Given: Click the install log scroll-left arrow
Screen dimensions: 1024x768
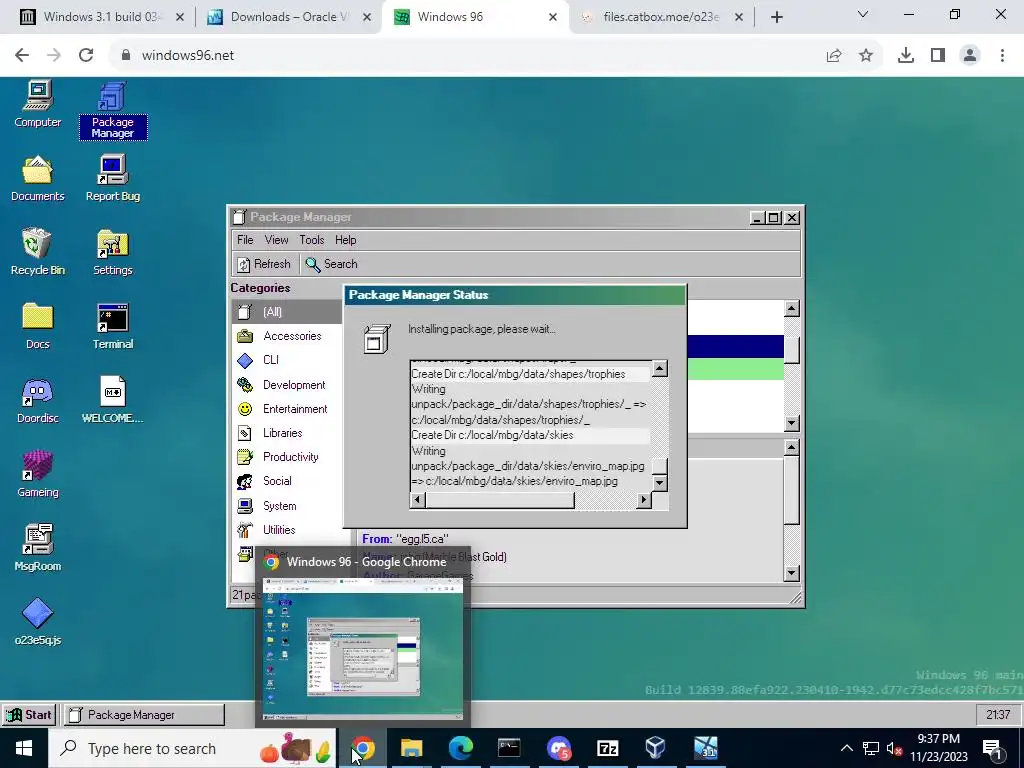Looking at the screenshot, I should (x=417, y=500).
